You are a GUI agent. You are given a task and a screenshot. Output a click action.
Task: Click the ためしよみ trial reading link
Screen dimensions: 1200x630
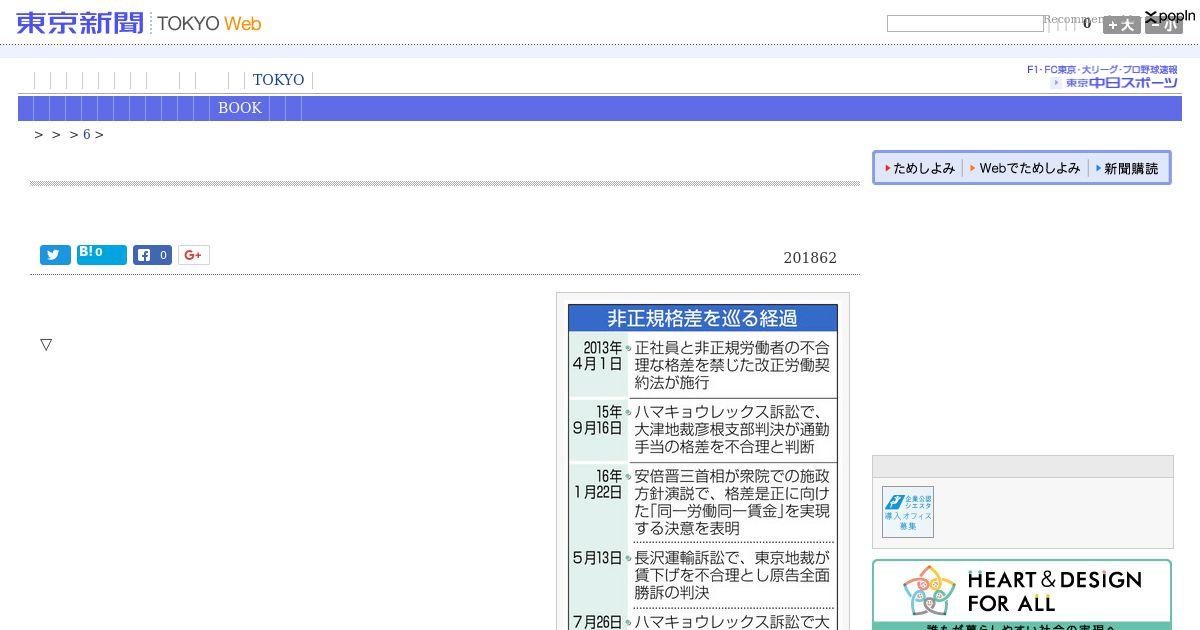[x=919, y=169]
